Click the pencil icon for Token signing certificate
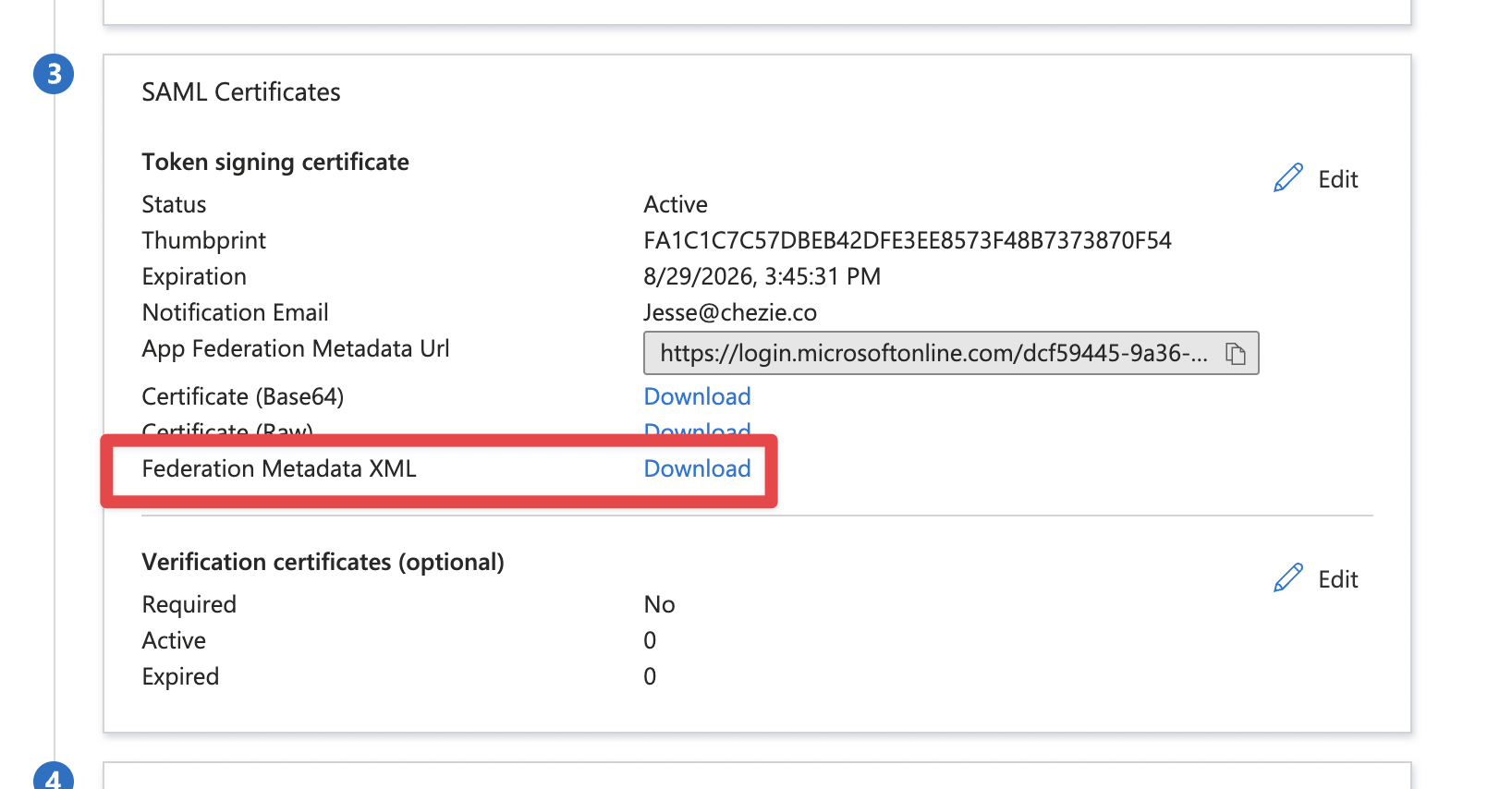 click(1287, 178)
